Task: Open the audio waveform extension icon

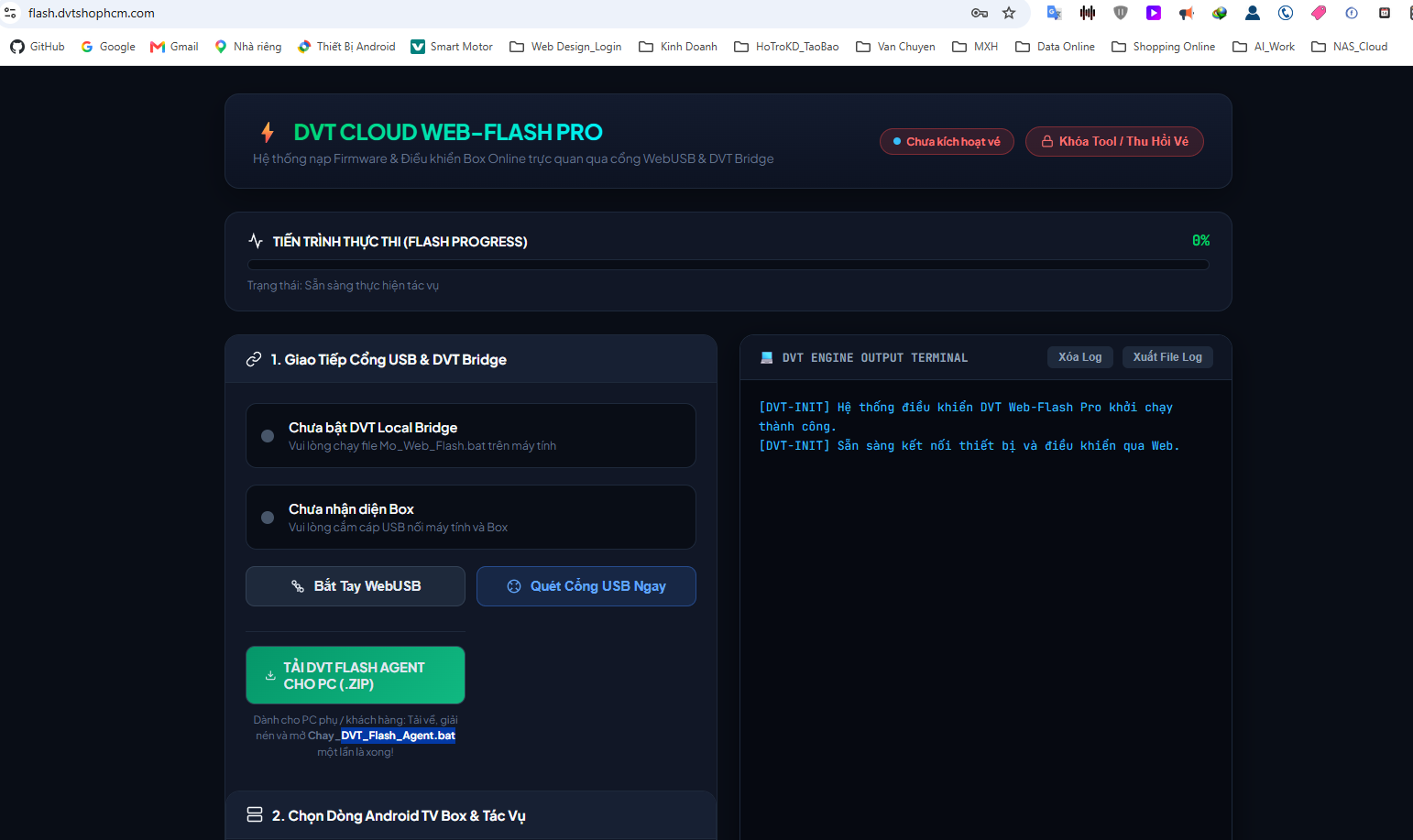Action: (x=1088, y=13)
